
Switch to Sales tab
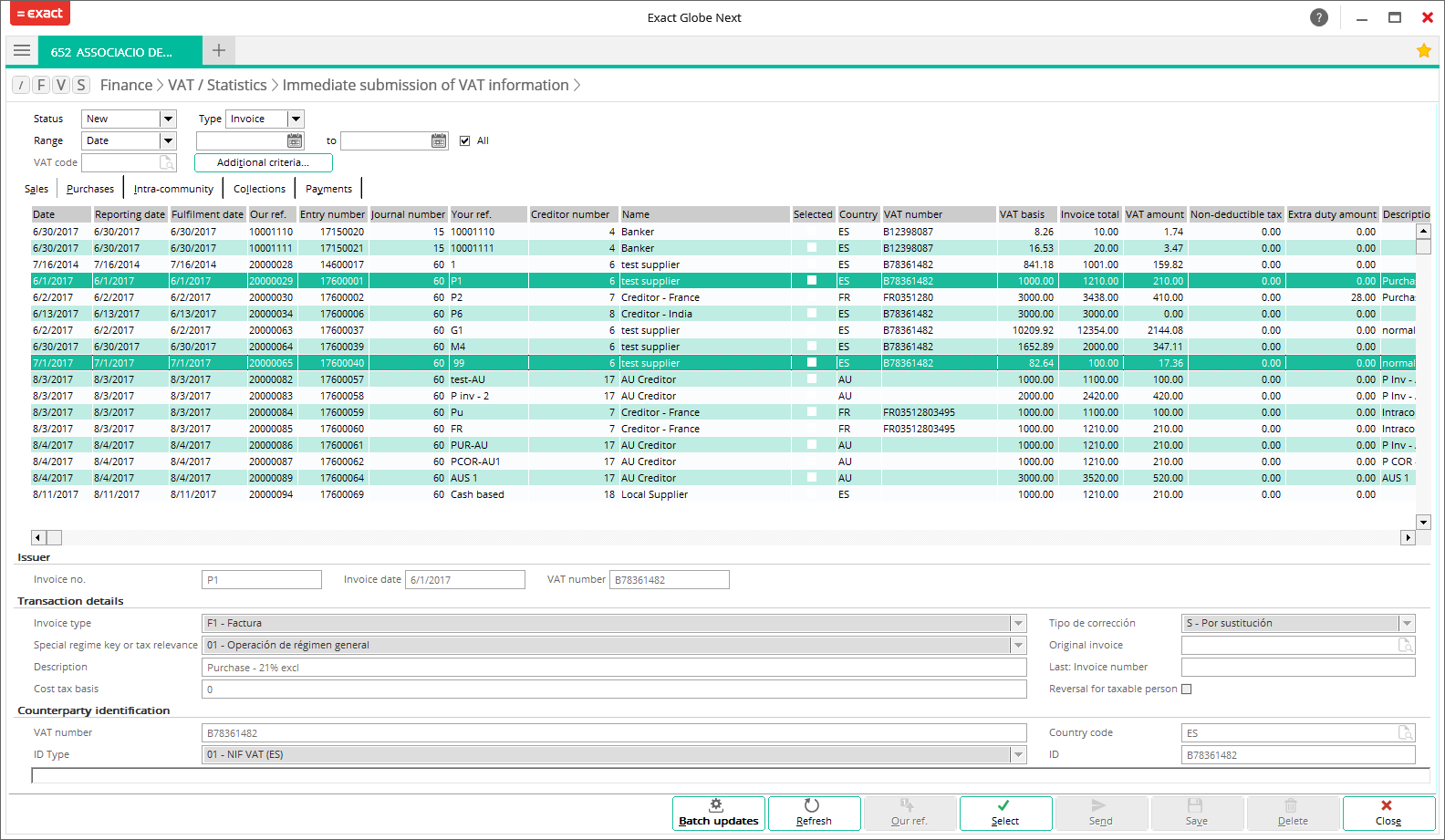coord(36,189)
